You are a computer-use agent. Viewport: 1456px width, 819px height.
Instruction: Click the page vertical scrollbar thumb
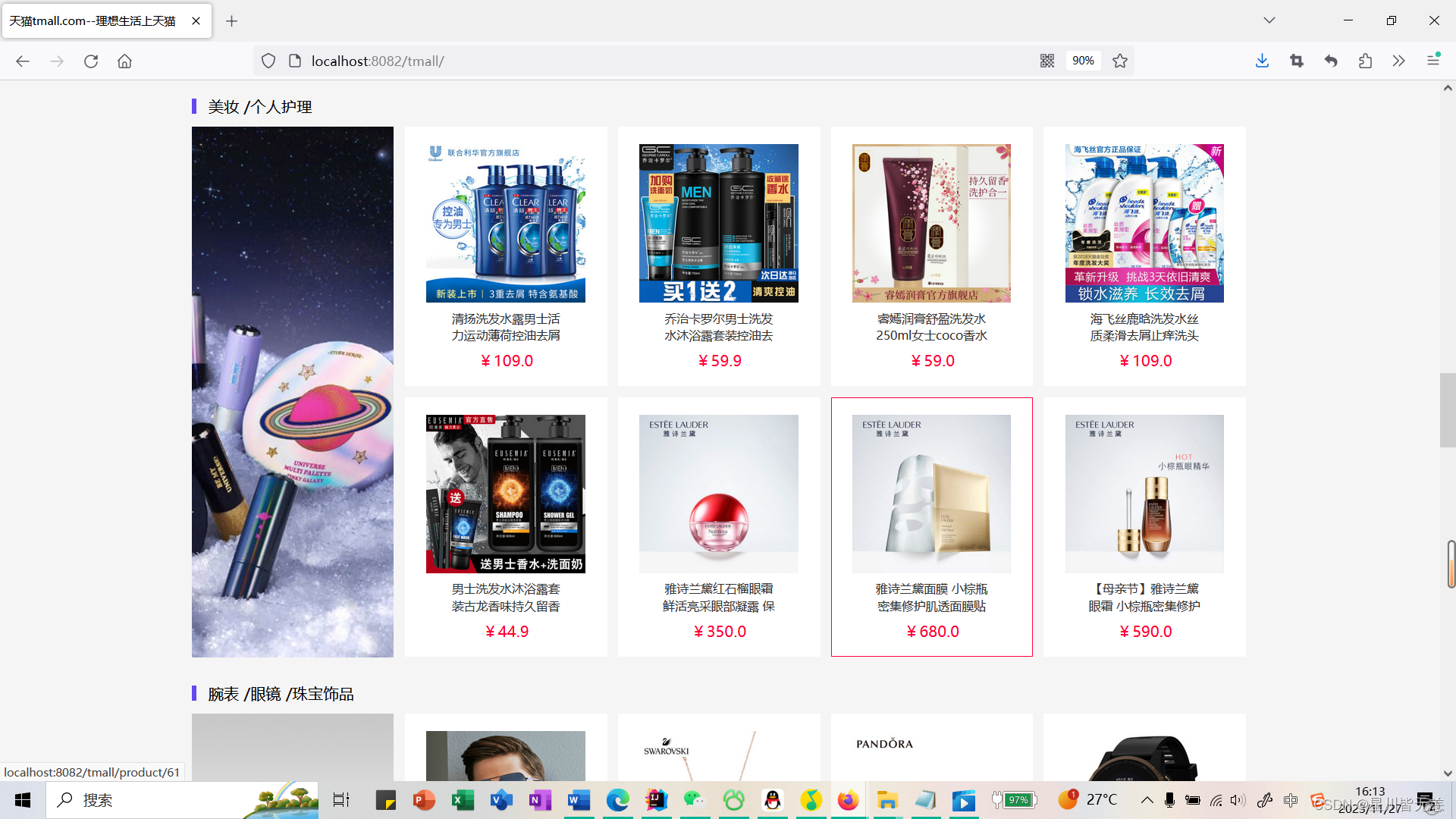[x=1448, y=410]
